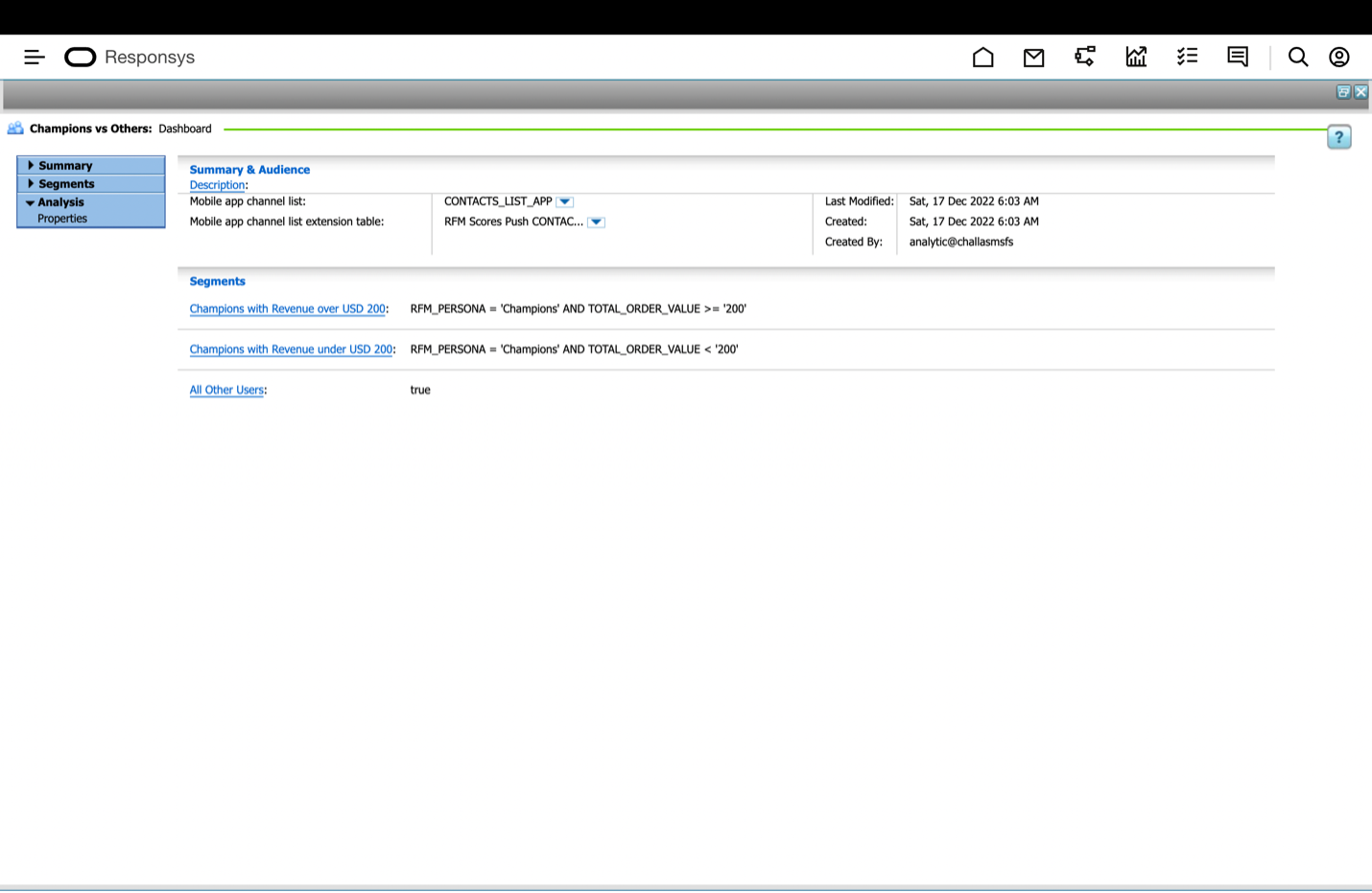Image resolution: width=1372 pixels, height=893 pixels.
Task: Click the Oracle Responsys logo
Action: pos(130,58)
